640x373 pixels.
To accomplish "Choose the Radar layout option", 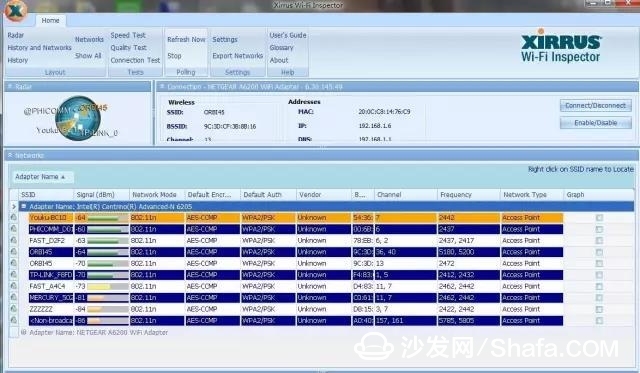I will point(16,35).
